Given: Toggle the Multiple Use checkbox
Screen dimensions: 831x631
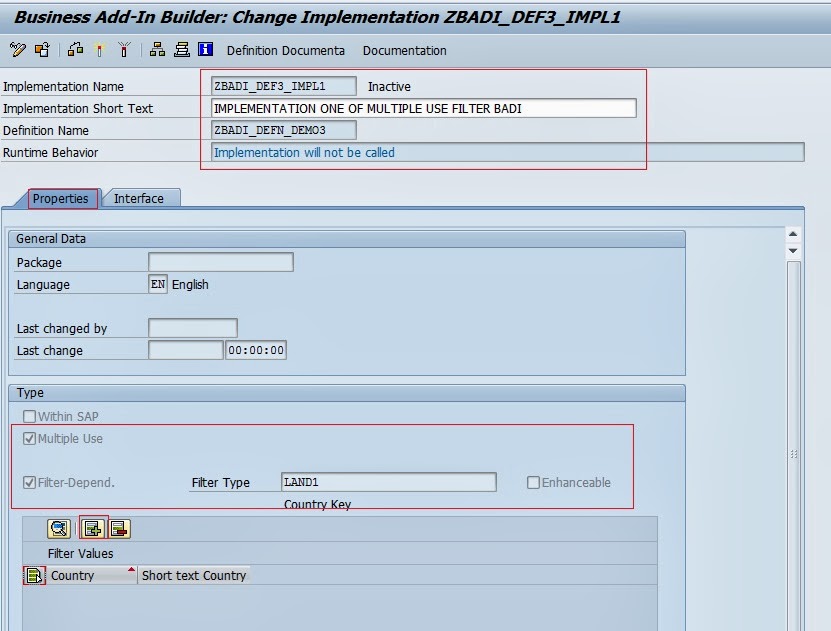Looking at the screenshot, I should 29,438.
